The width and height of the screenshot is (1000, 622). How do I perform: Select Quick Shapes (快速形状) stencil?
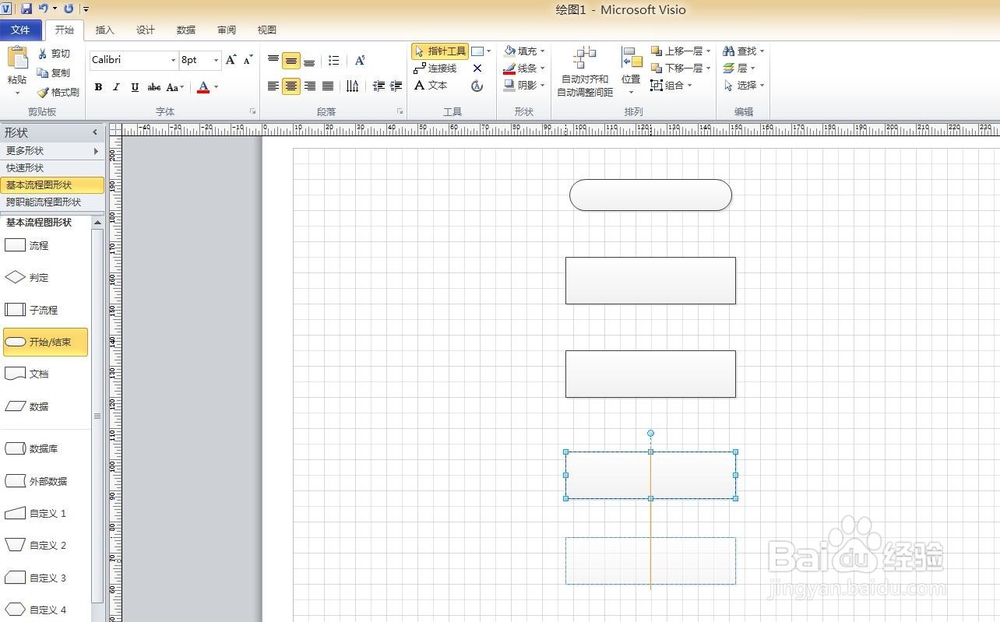click(x=52, y=168)
